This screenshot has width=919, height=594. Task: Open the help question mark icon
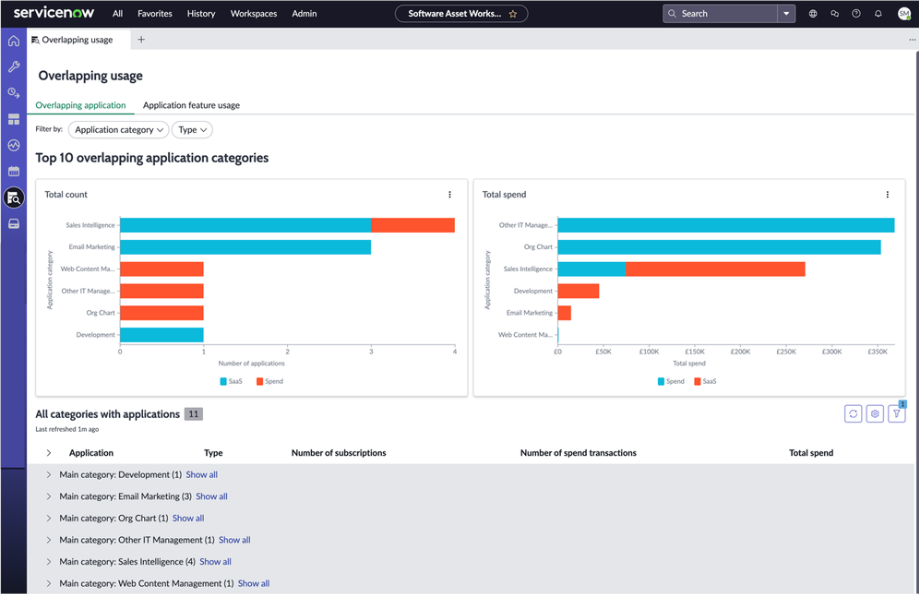(856, 13)
